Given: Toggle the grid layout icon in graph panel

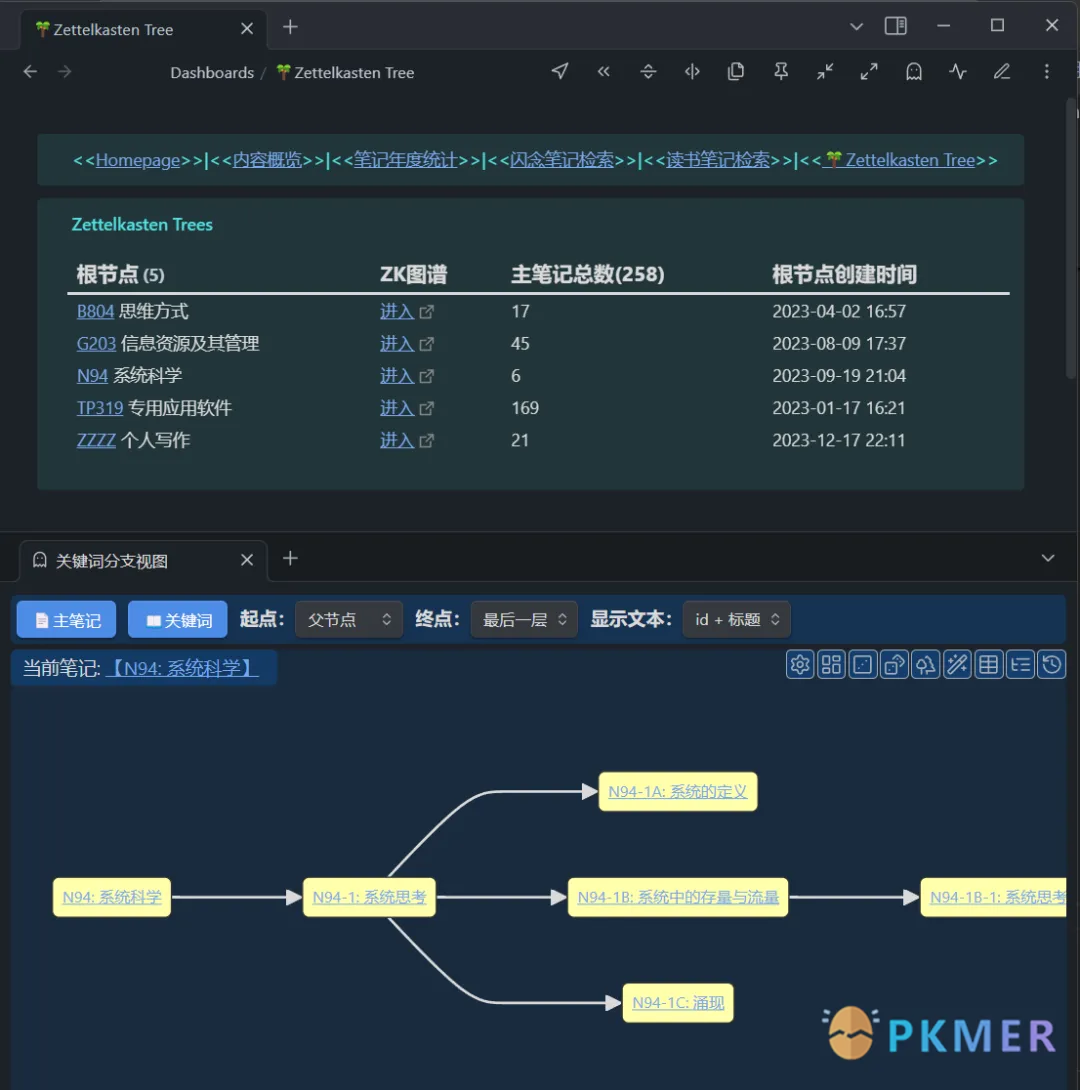Looking at the screenshot, I should tap(831, 664).
